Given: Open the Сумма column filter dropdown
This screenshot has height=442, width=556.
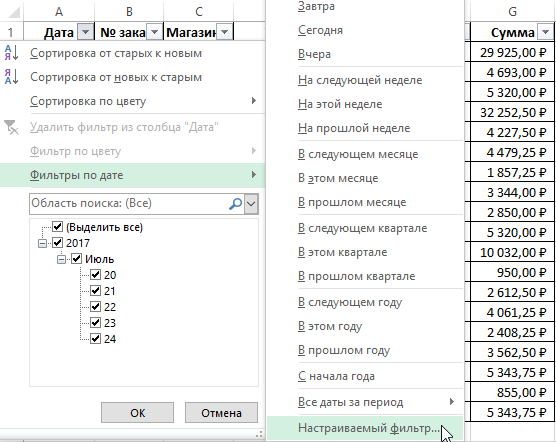Looking at the screenshot, I should click(x=545, y=32).
